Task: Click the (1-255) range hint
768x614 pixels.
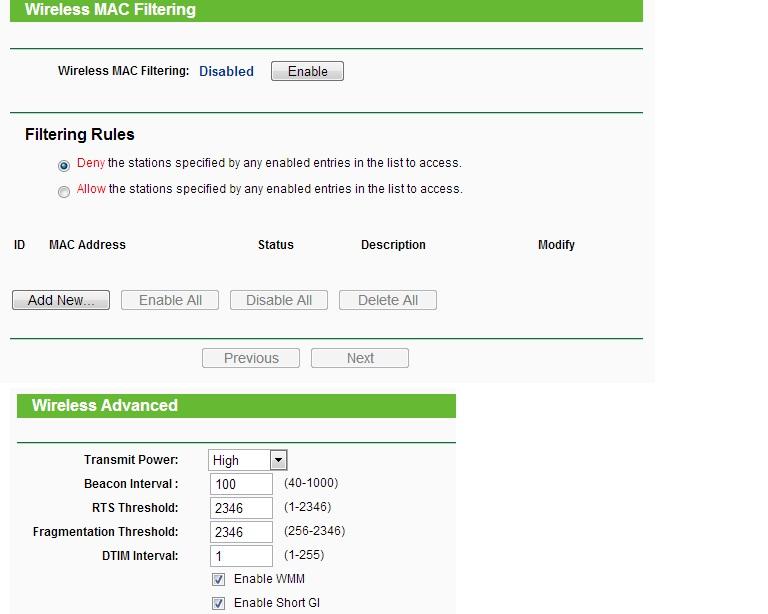Action: (x=304, y=555)
